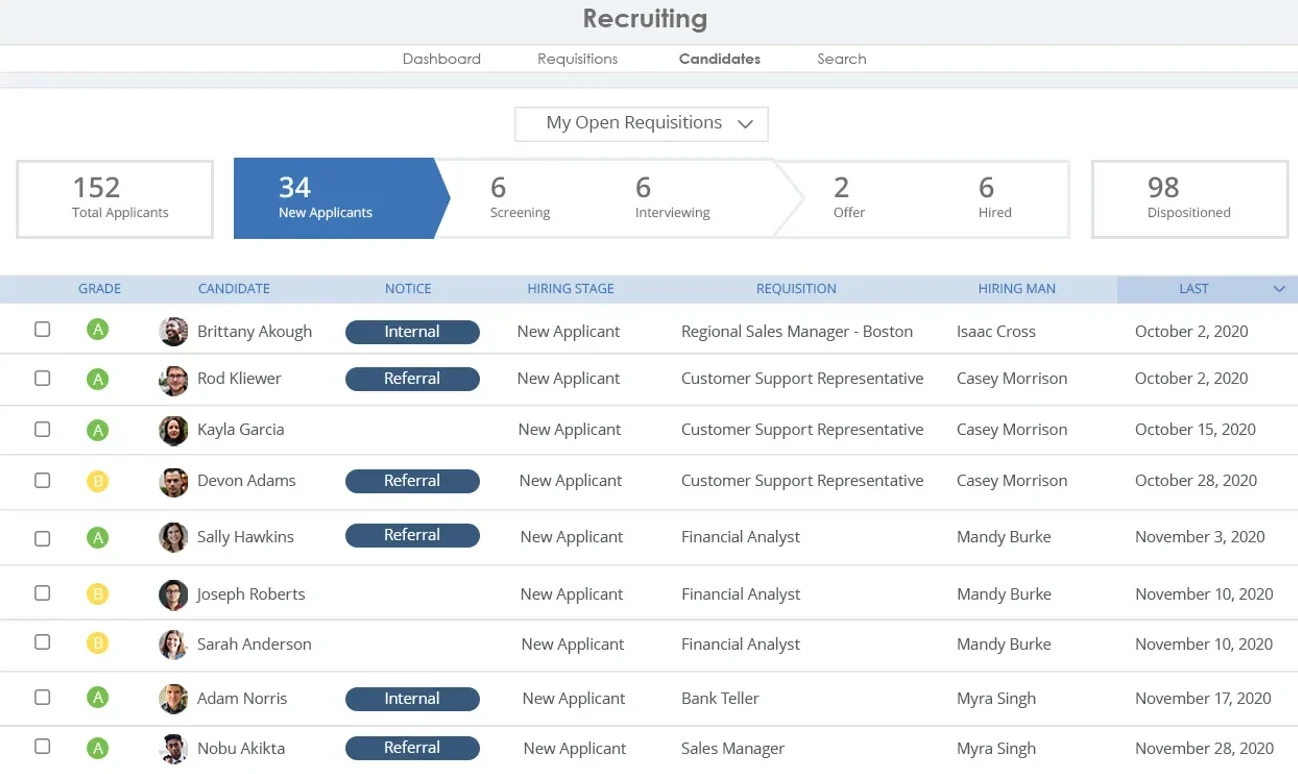Image resolution: width=1298 pixels, height=774 pixels.
Task: Click the Internal badge for Brittany Akough
Action: 412,331
